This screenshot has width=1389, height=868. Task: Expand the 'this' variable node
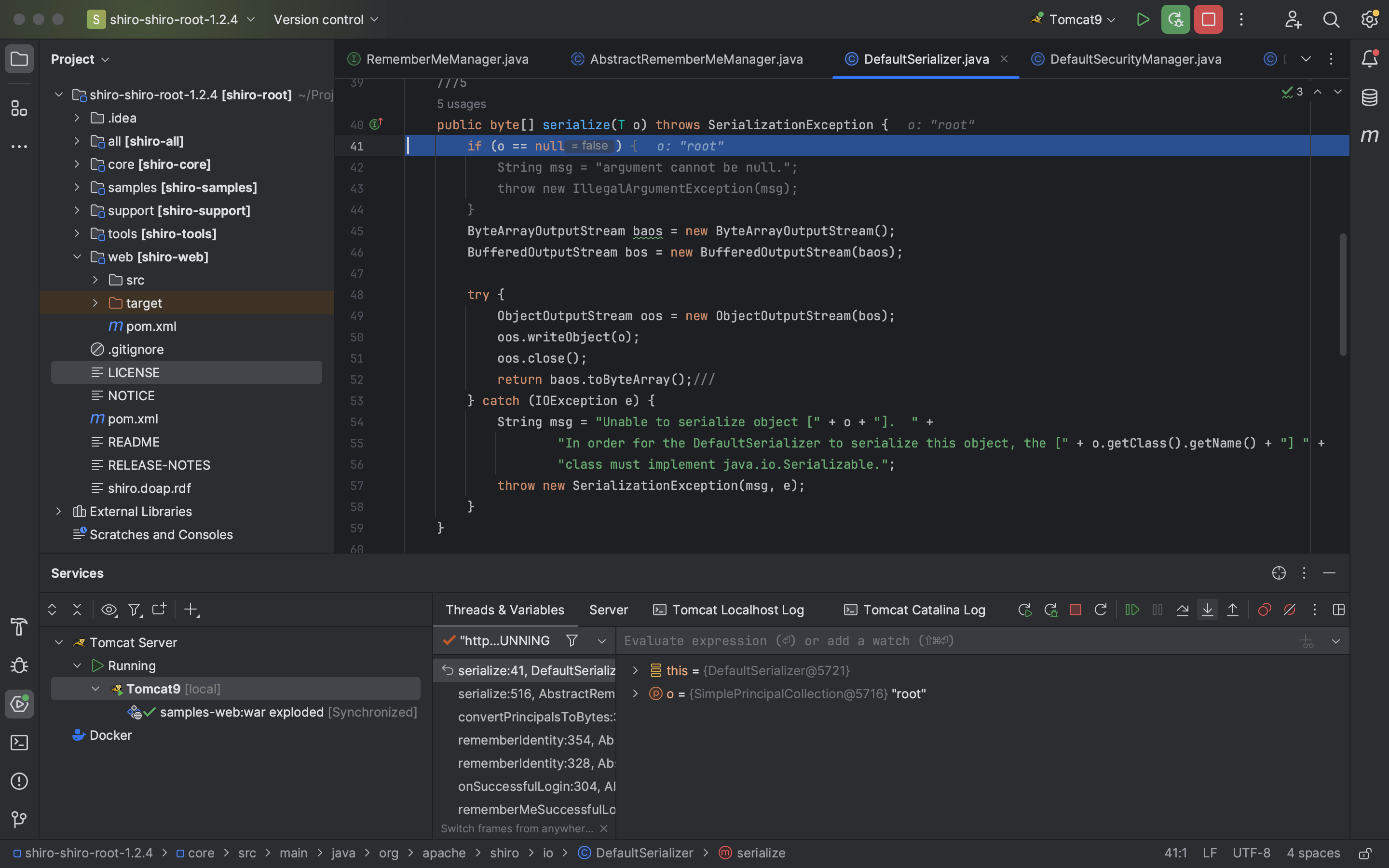click(635, 670)
